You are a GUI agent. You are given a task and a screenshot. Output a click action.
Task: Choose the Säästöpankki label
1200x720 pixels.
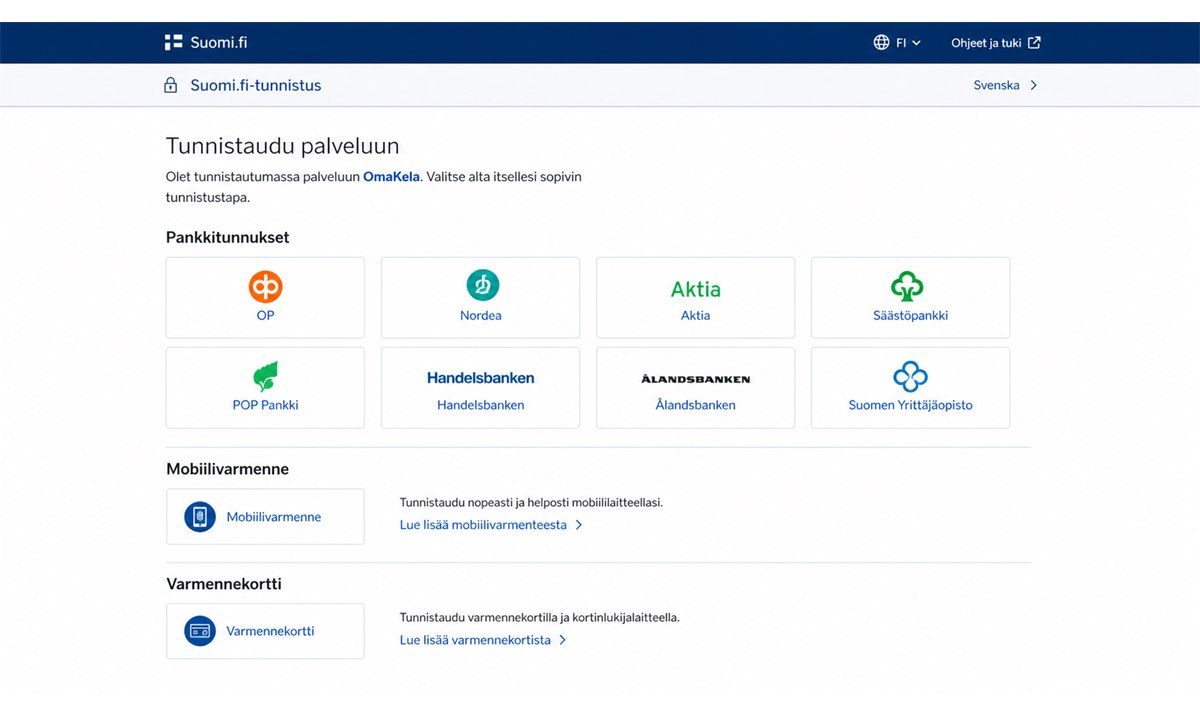(910, 315)
